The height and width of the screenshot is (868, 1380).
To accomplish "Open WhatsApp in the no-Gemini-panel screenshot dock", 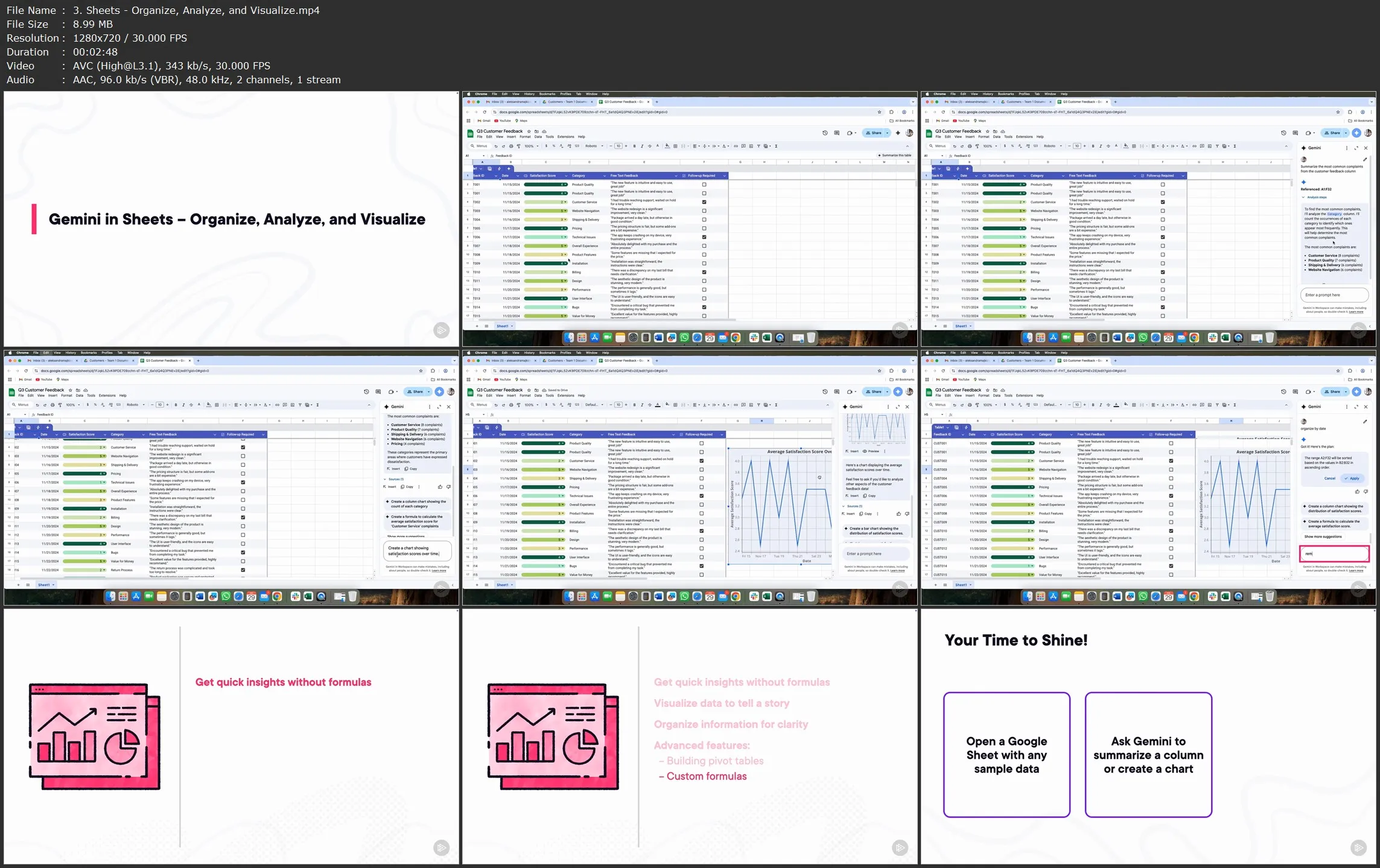I will pos(684,338).
